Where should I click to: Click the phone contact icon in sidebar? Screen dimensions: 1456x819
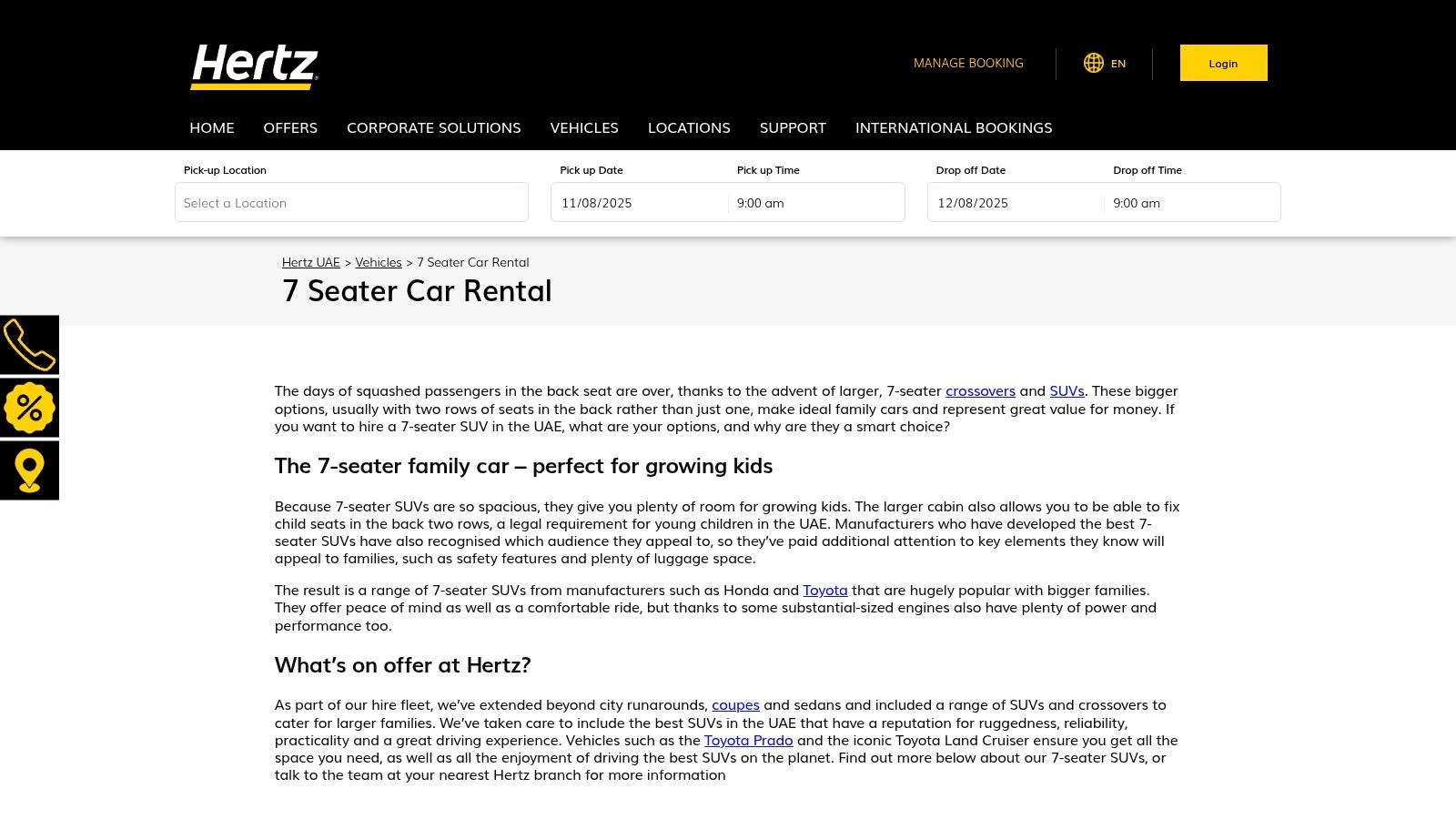click(x=28, y=344)
